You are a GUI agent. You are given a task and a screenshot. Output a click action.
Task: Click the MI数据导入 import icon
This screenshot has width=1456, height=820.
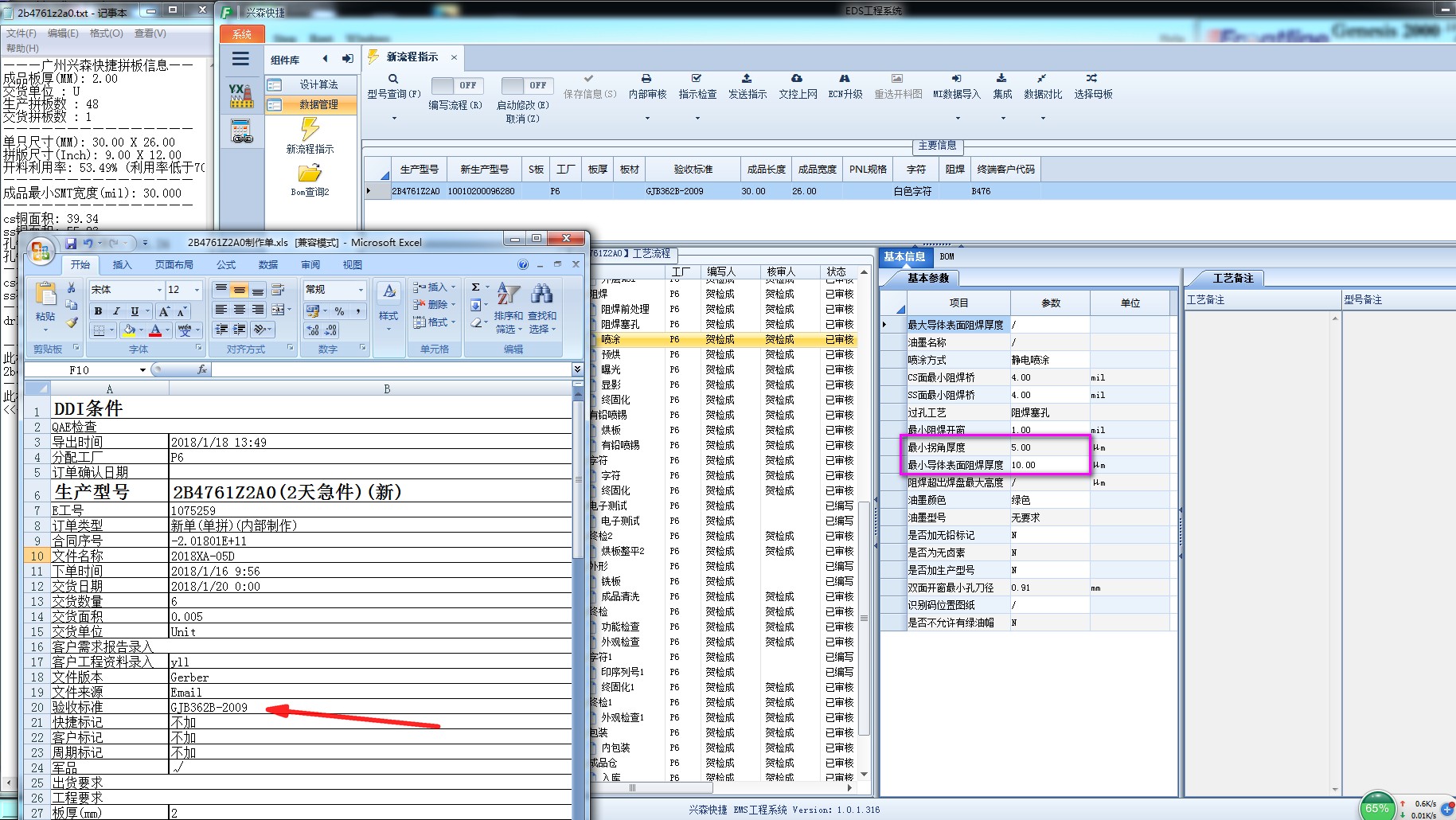956,79
